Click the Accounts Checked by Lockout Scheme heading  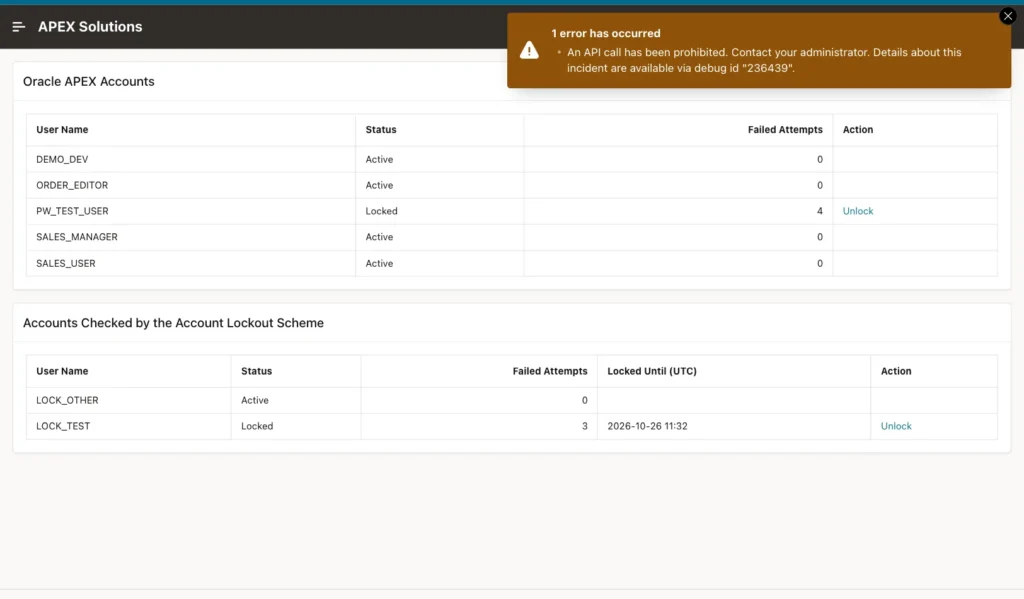point(173,323)
